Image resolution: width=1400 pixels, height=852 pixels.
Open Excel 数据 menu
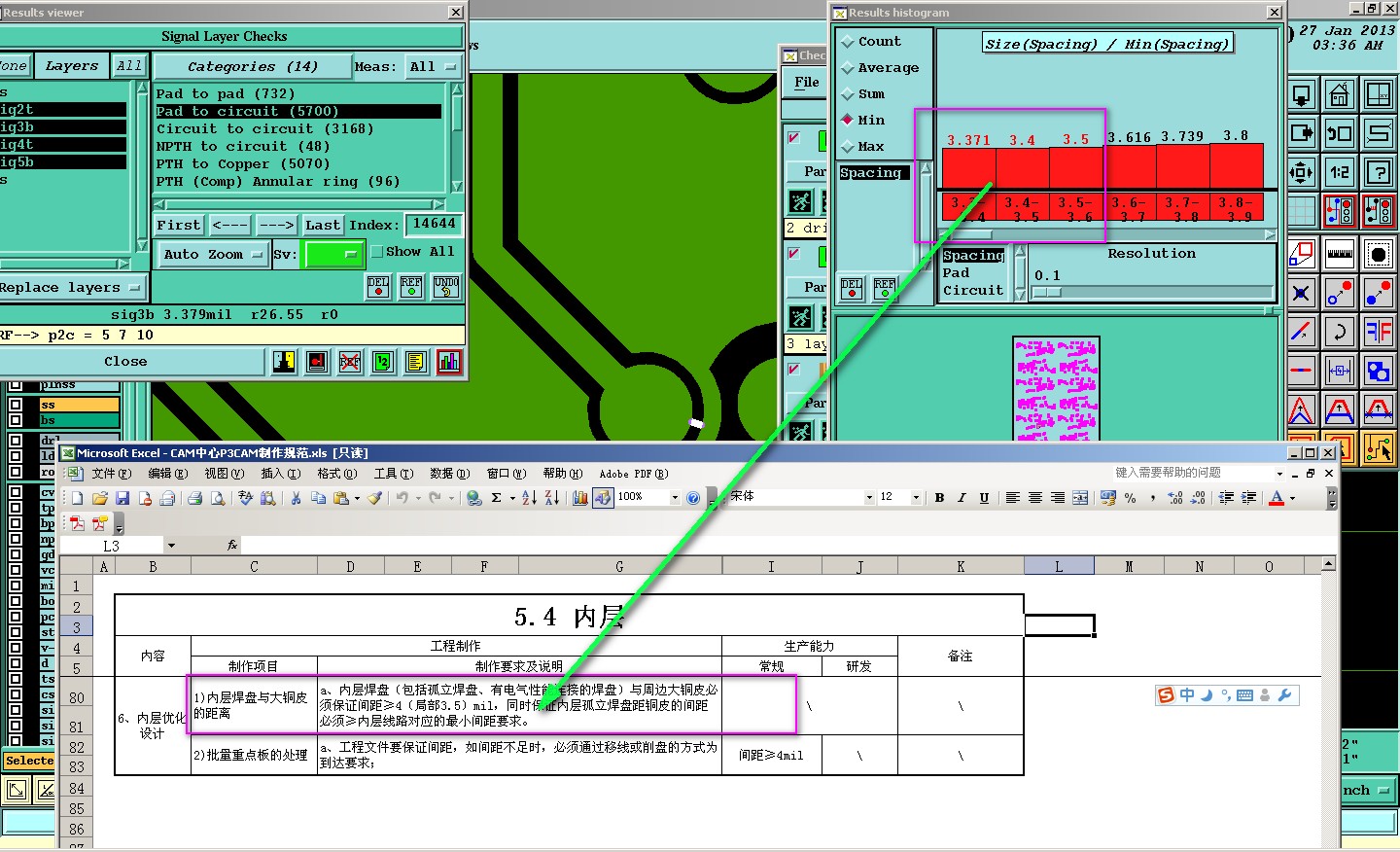pos(449,474)
